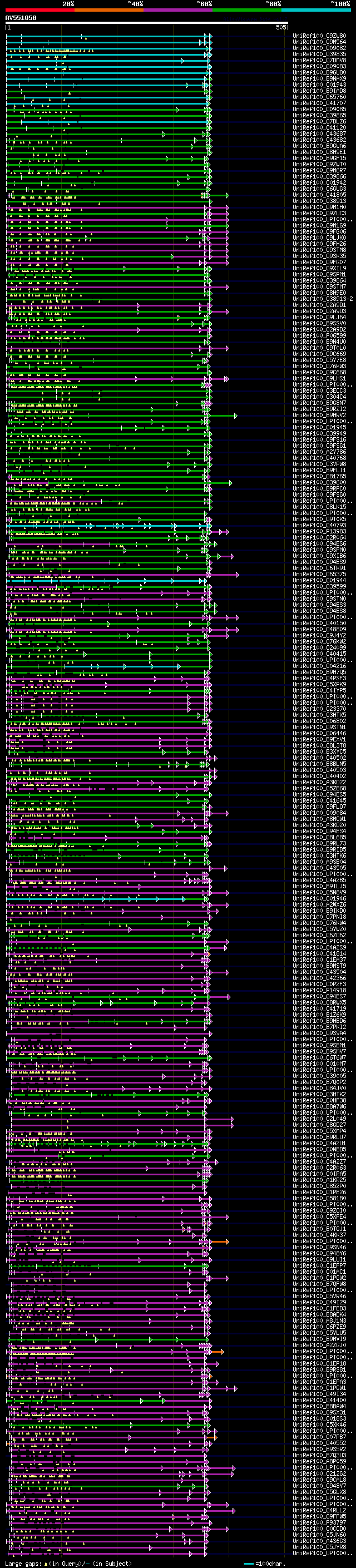Pick the UniRef100_Q9ZUC3 entry
Screen dimensions: 356x1568
319,213
